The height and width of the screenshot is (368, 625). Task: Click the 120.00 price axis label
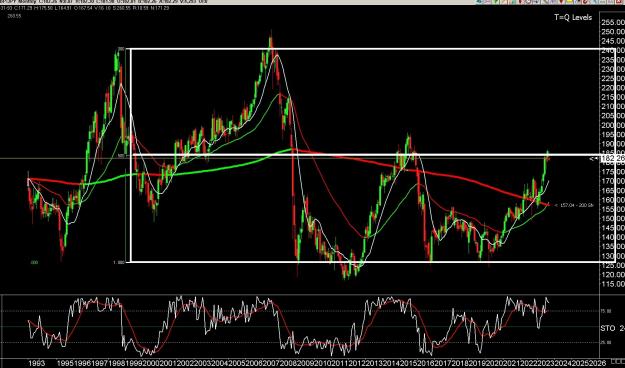pos(614,274)
